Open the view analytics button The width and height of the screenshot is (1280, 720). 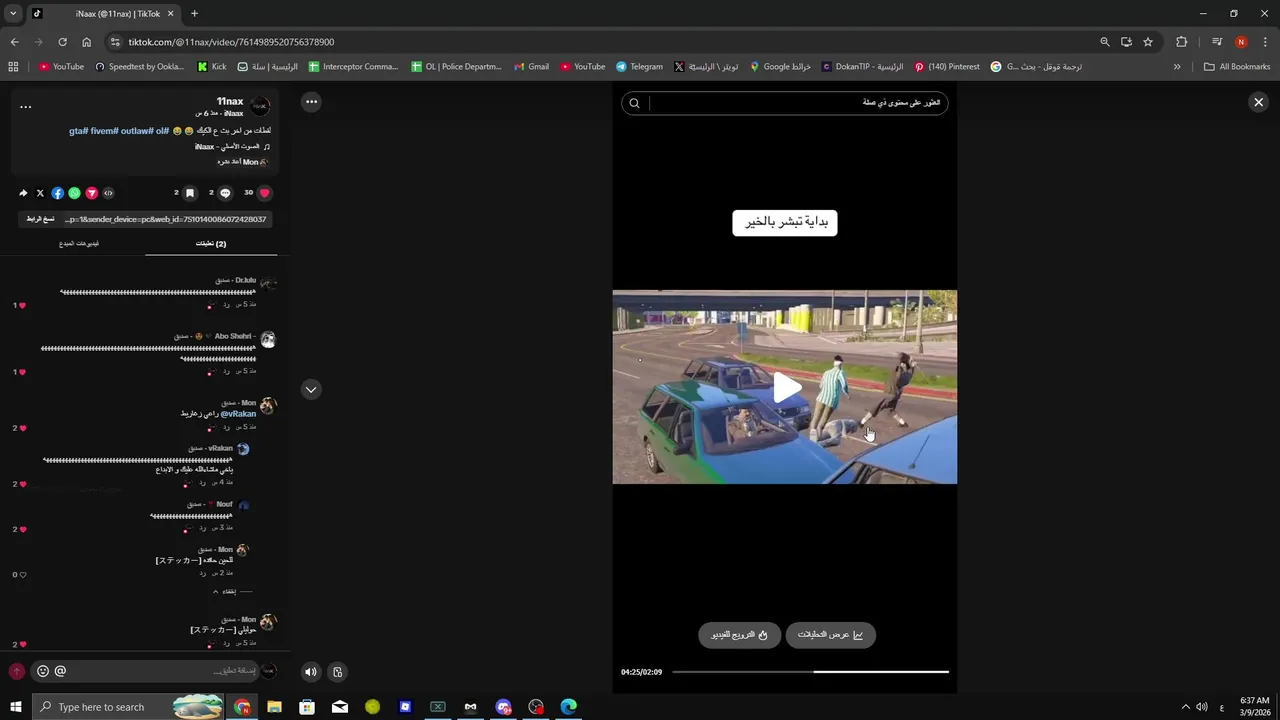click(x=830, y=635)
